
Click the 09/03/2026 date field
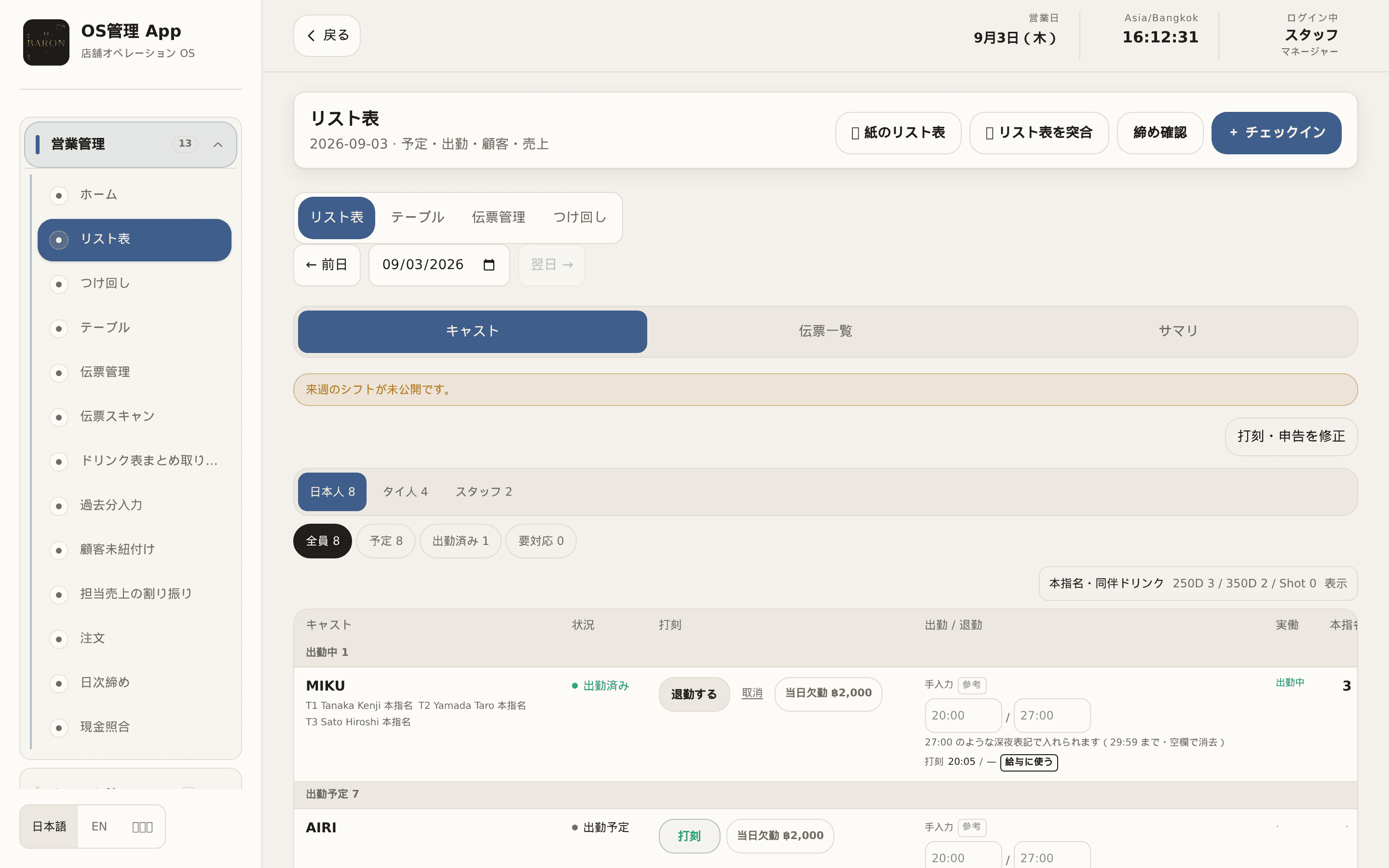click(439, 265)
